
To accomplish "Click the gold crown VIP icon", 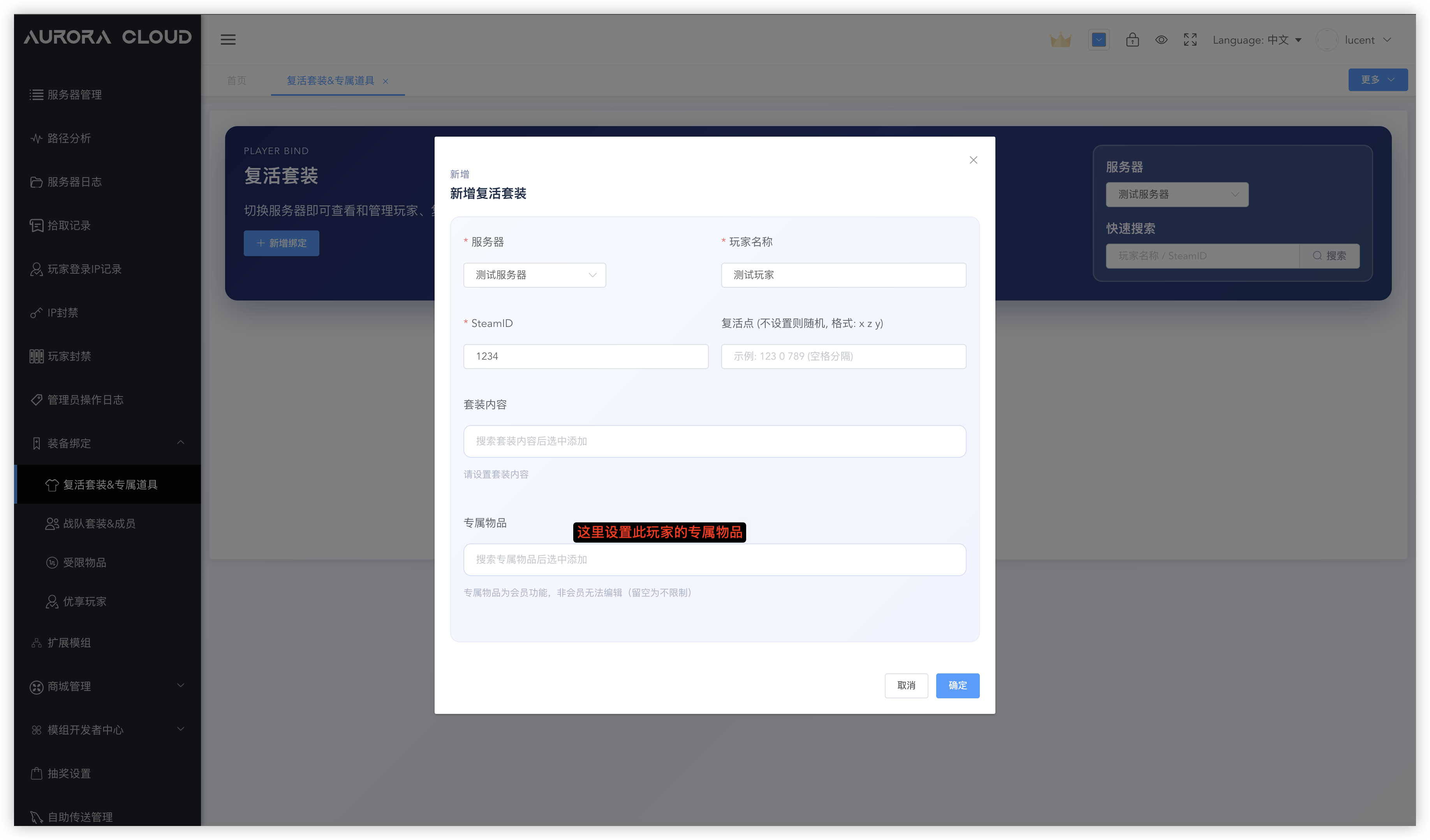I will [1060, 40].
